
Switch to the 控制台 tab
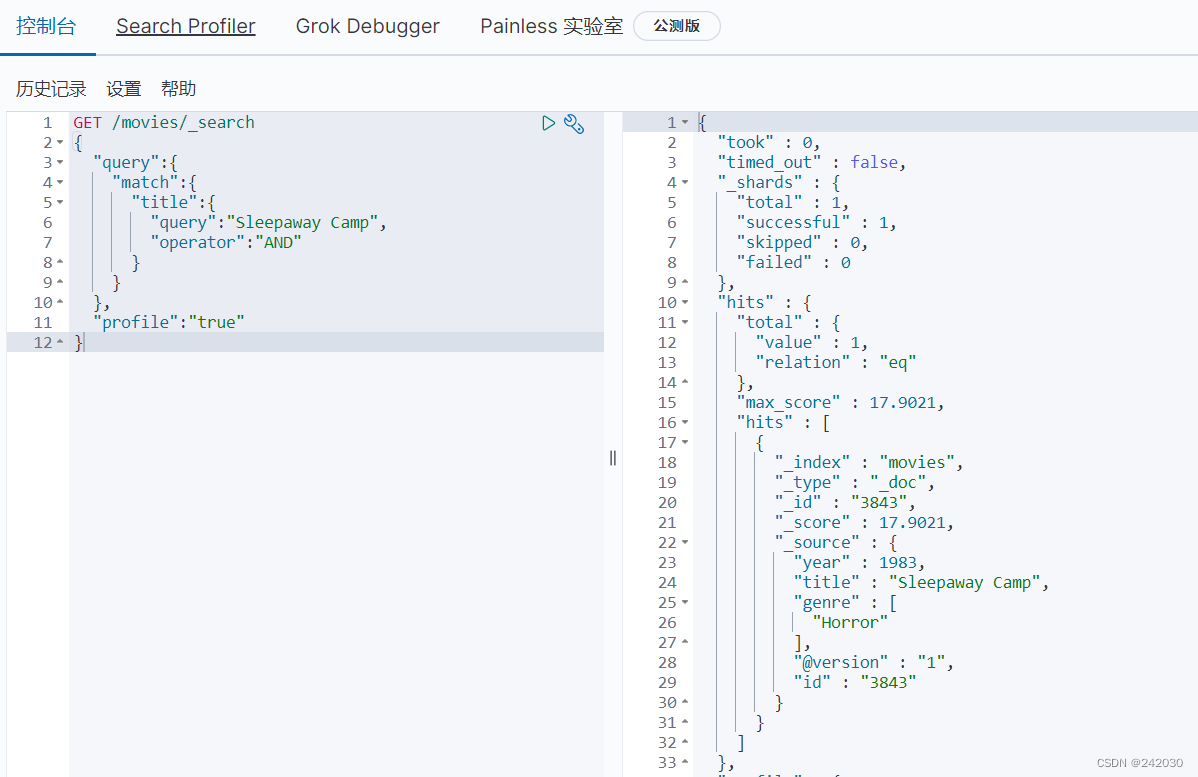click(x=46, y=26)
